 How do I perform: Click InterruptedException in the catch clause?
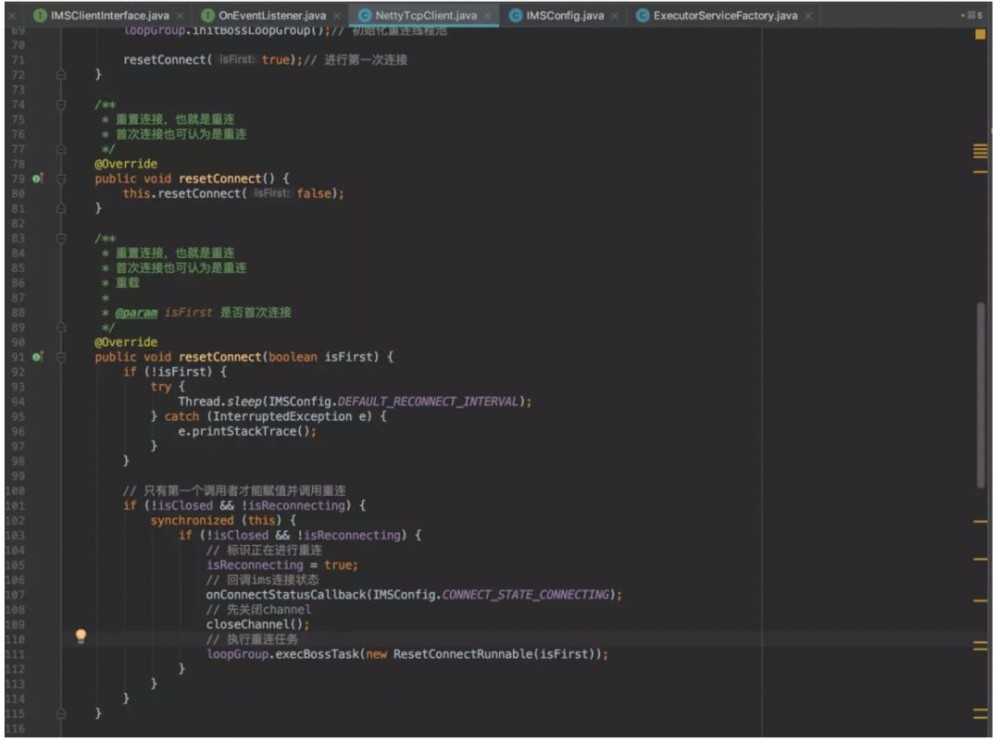[x=281, y=417]
